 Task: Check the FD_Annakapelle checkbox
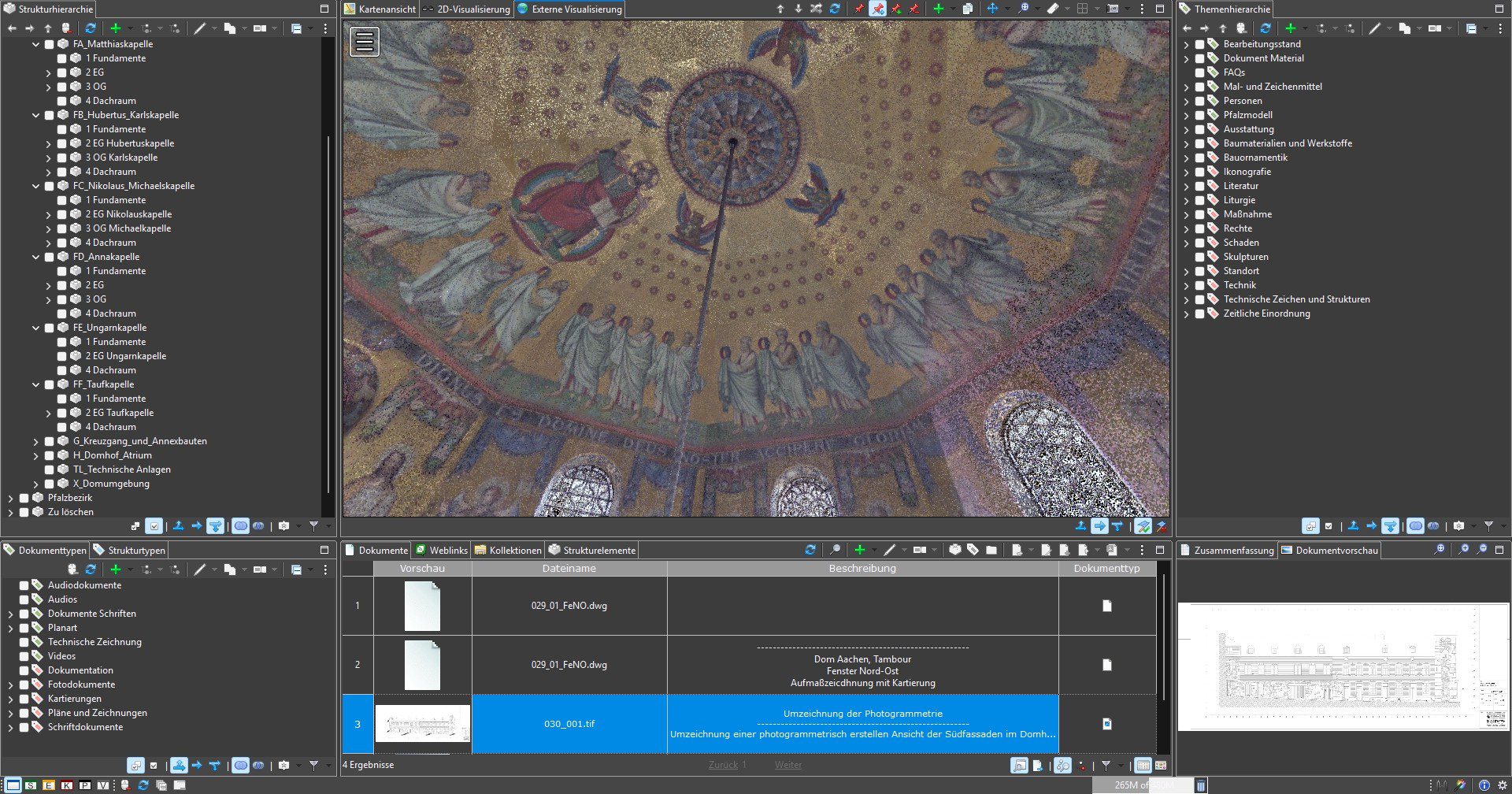point(50,257)
